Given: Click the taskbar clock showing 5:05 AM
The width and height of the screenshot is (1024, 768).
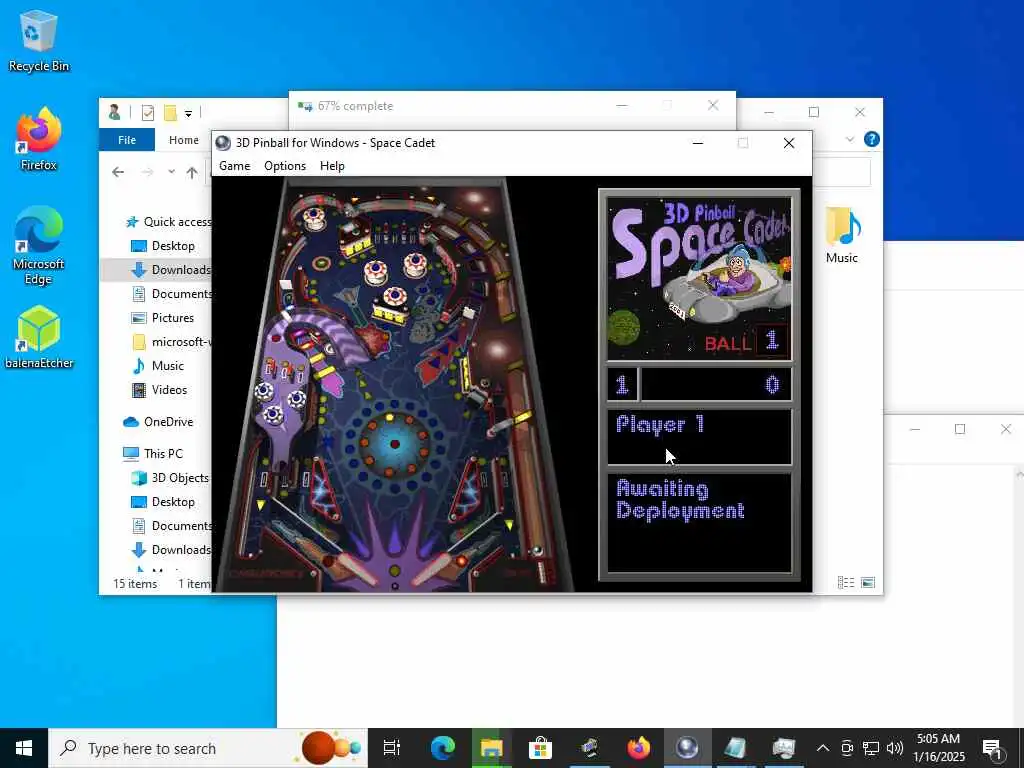Looking at the screenshot, I should 938,748.
